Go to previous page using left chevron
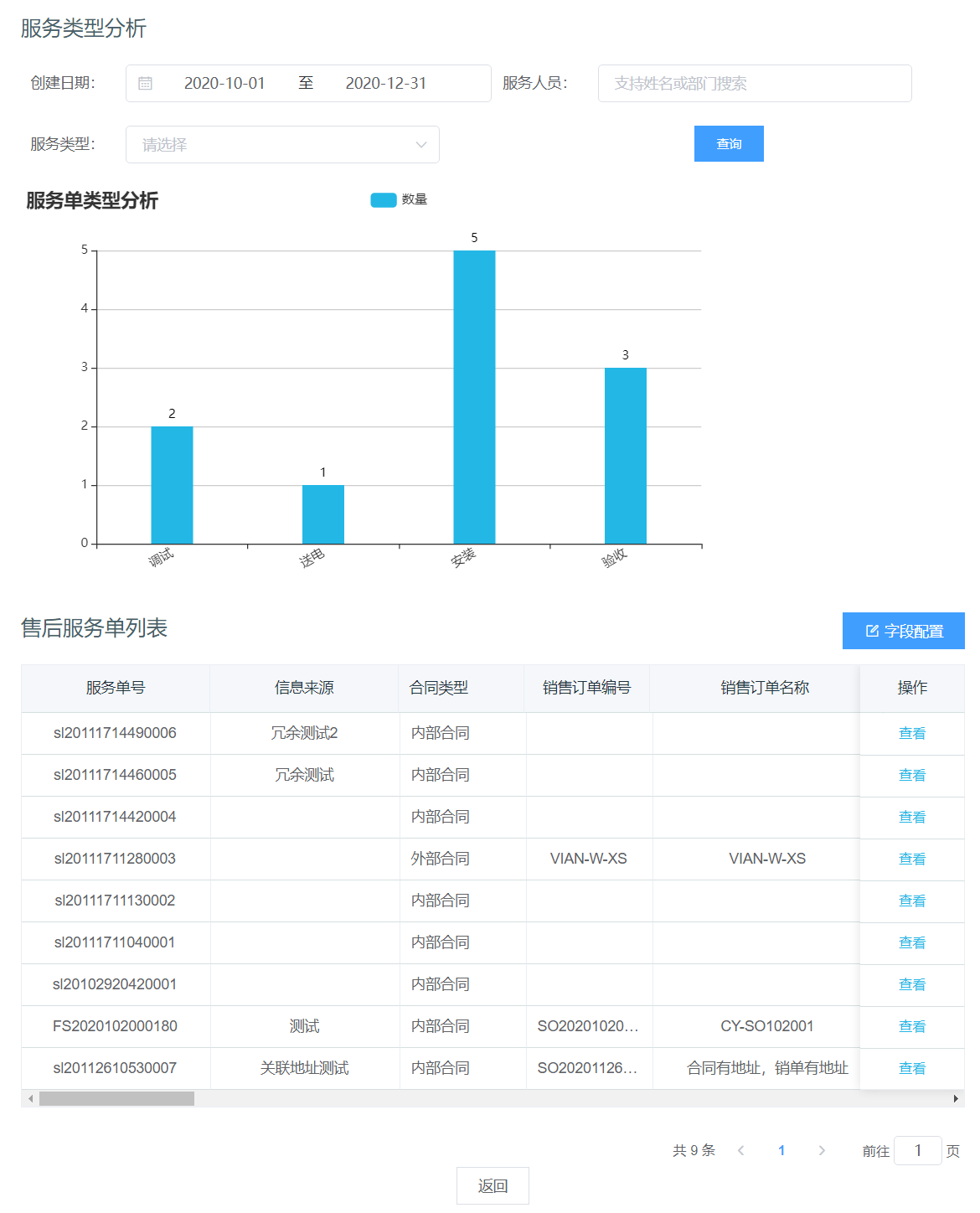The image size is (980, 1213). tap(740, 1150)
